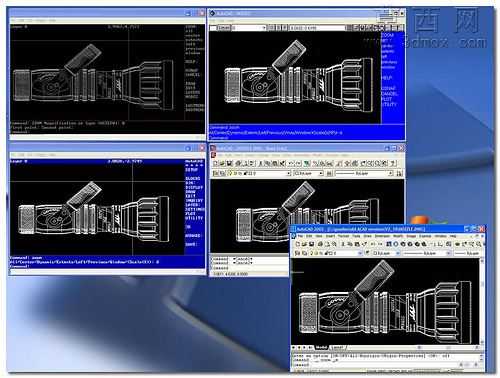
Task: Click Print icon in half-covered middle AutoCAD window
Action: click(238, 163)
